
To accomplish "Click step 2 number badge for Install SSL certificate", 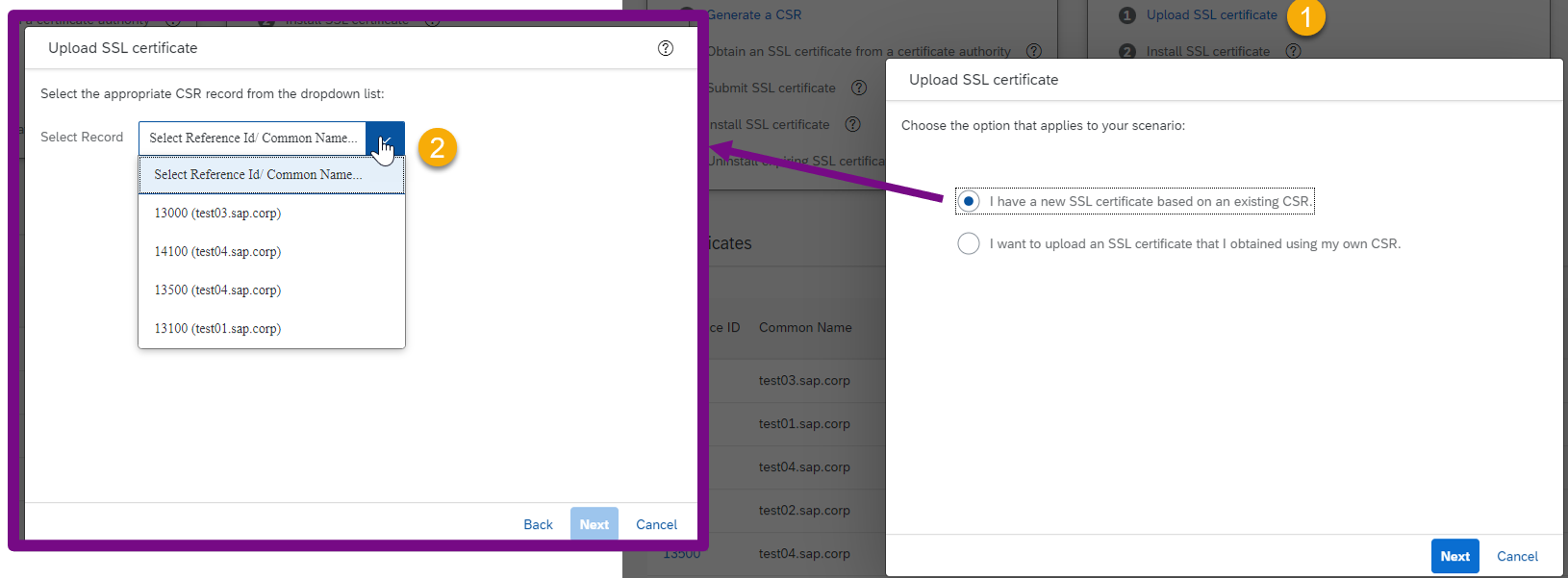I will 1127,51.
